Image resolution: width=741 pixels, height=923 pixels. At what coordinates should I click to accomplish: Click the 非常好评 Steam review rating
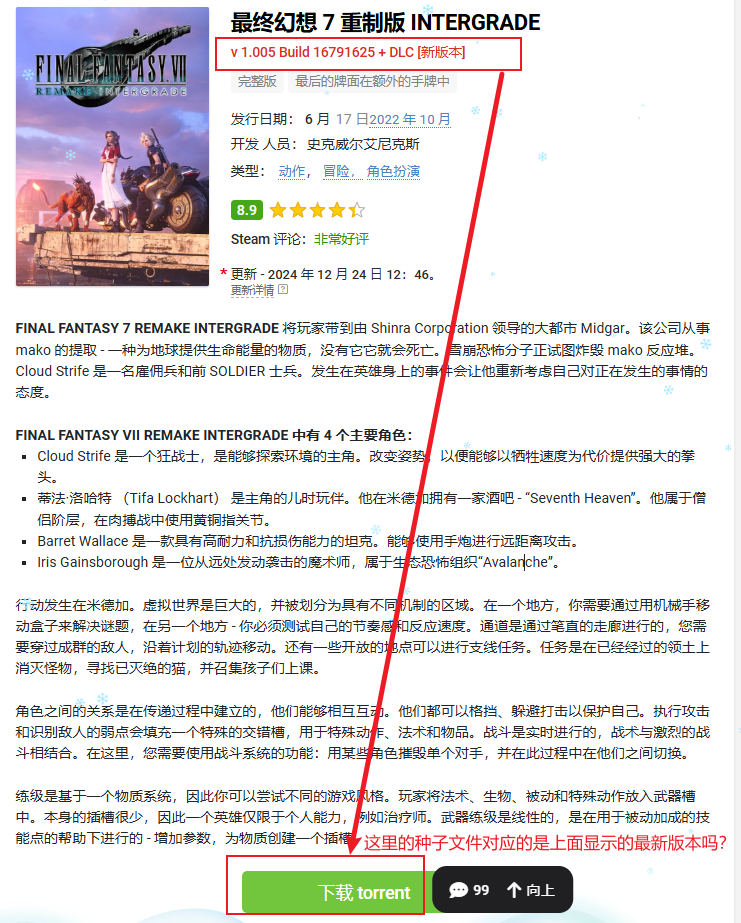pos(341,240)
